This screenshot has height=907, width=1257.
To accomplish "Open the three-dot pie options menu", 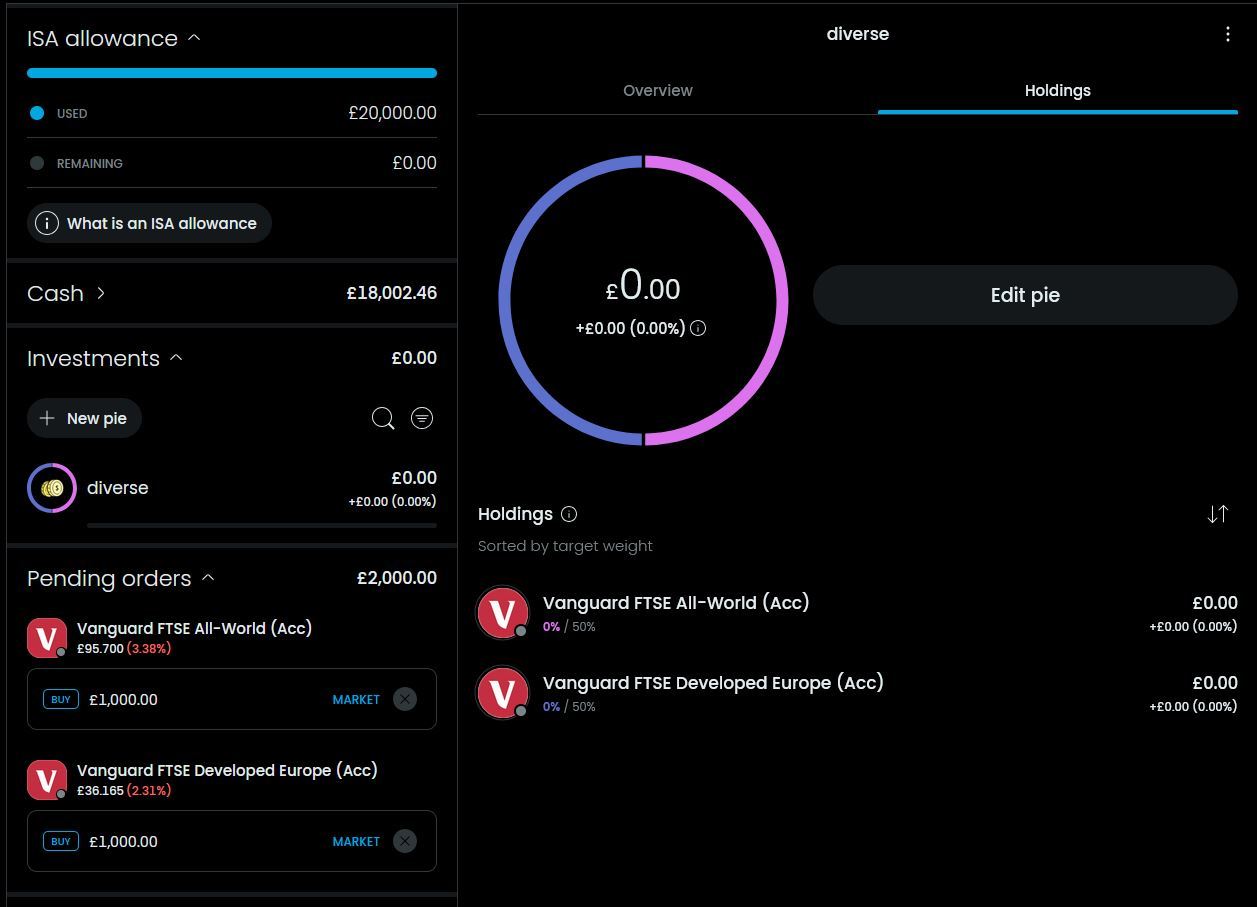I will pos(1227,34).
